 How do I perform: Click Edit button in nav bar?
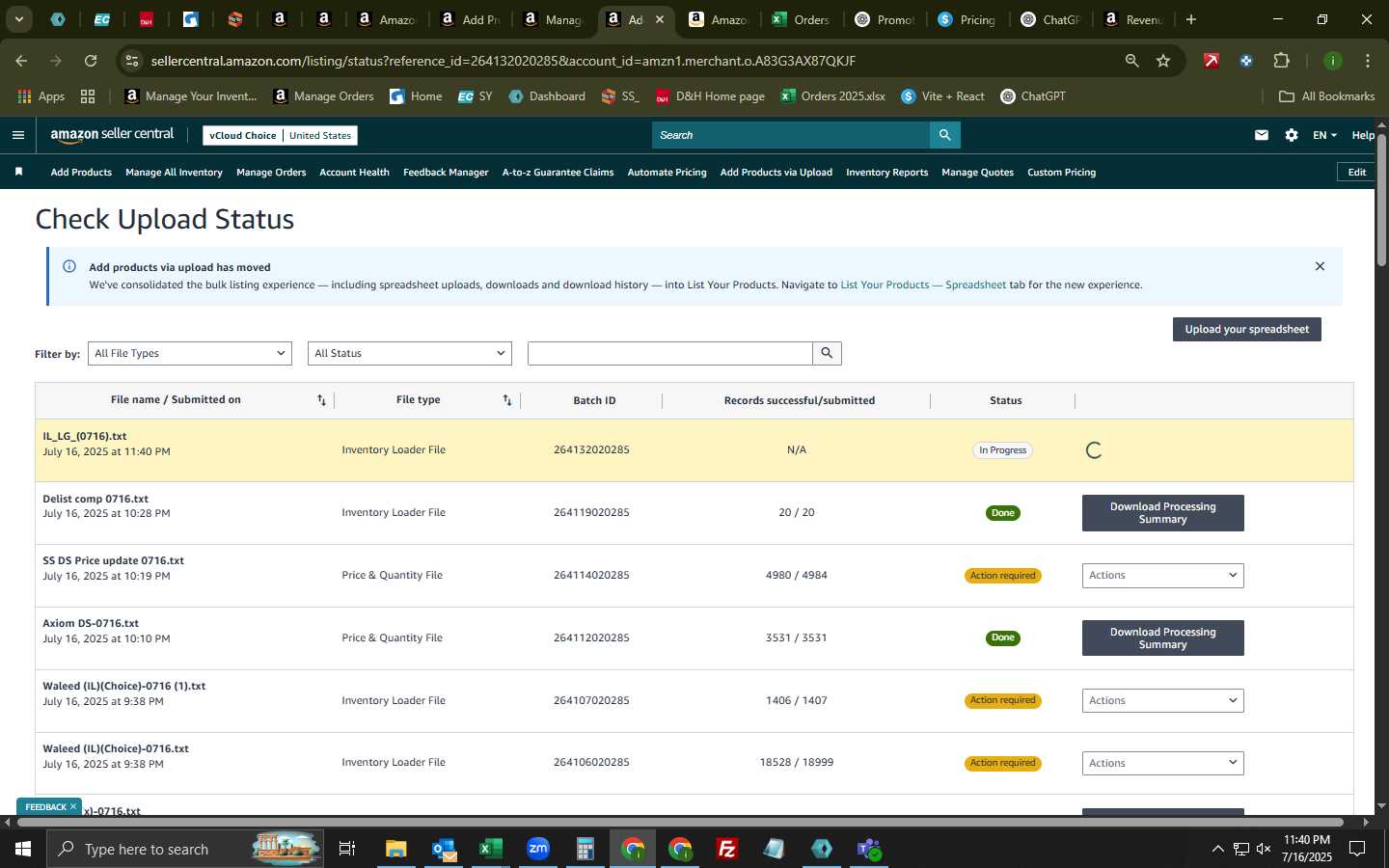pyautogui.click(x=1357, y=172)
